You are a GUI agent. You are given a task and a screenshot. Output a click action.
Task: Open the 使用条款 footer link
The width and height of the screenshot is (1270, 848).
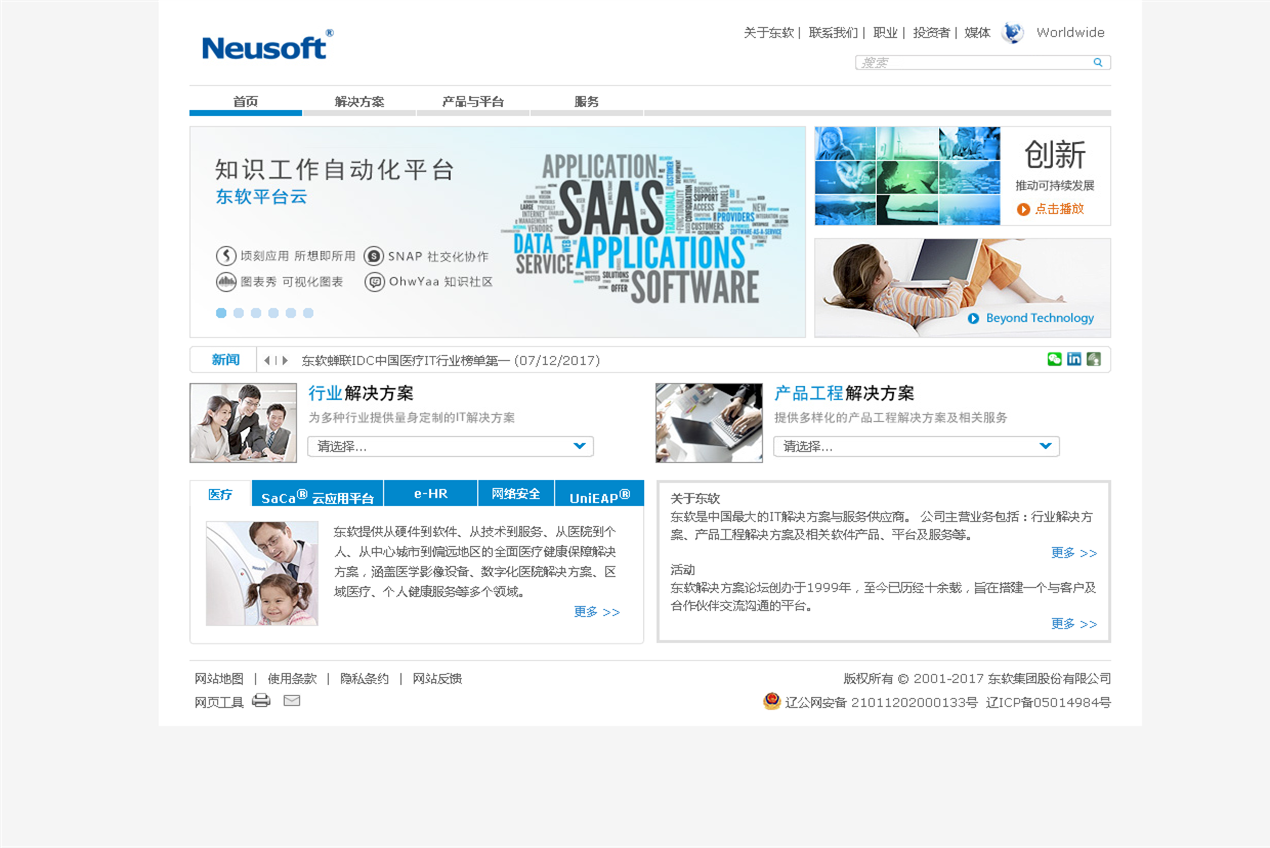[292, 679]
